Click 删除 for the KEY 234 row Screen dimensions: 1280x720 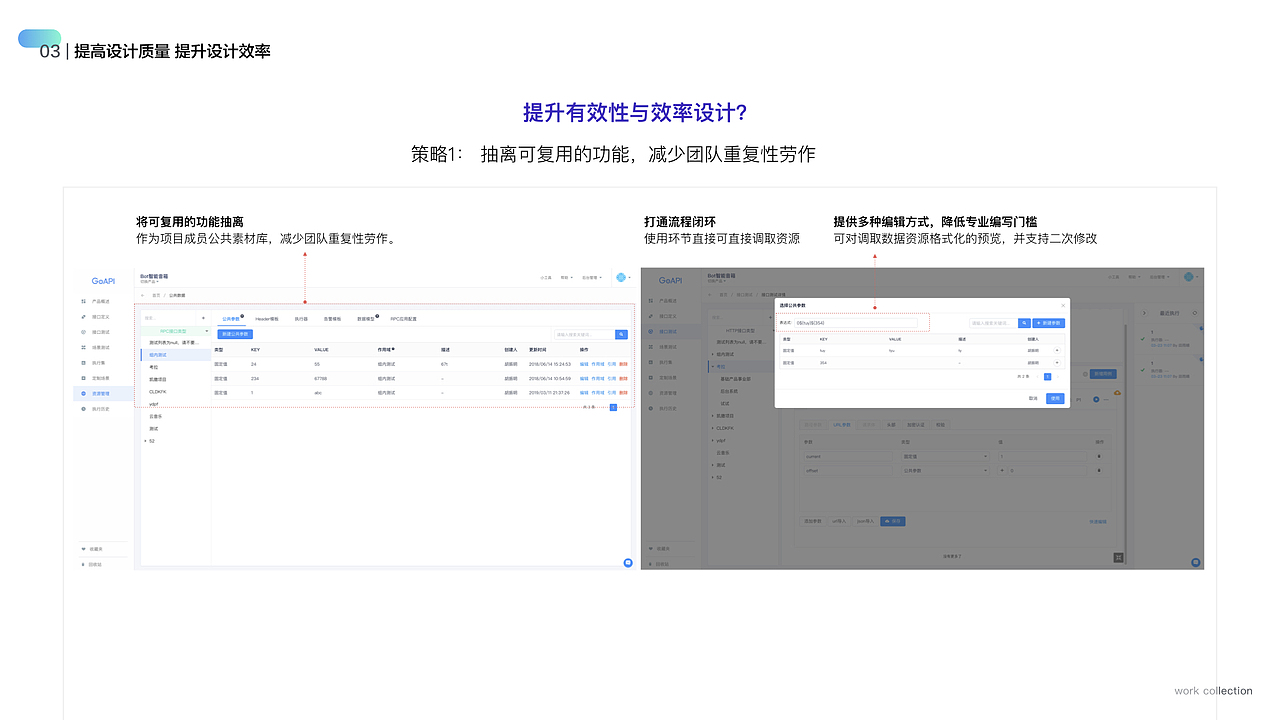(x=623, y=378)
